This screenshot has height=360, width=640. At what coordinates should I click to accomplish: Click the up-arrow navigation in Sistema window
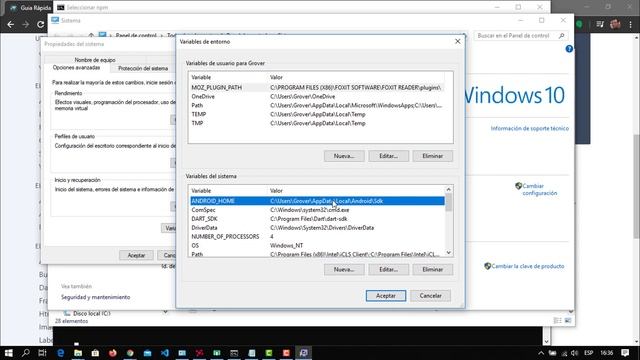tap(91, 36)
